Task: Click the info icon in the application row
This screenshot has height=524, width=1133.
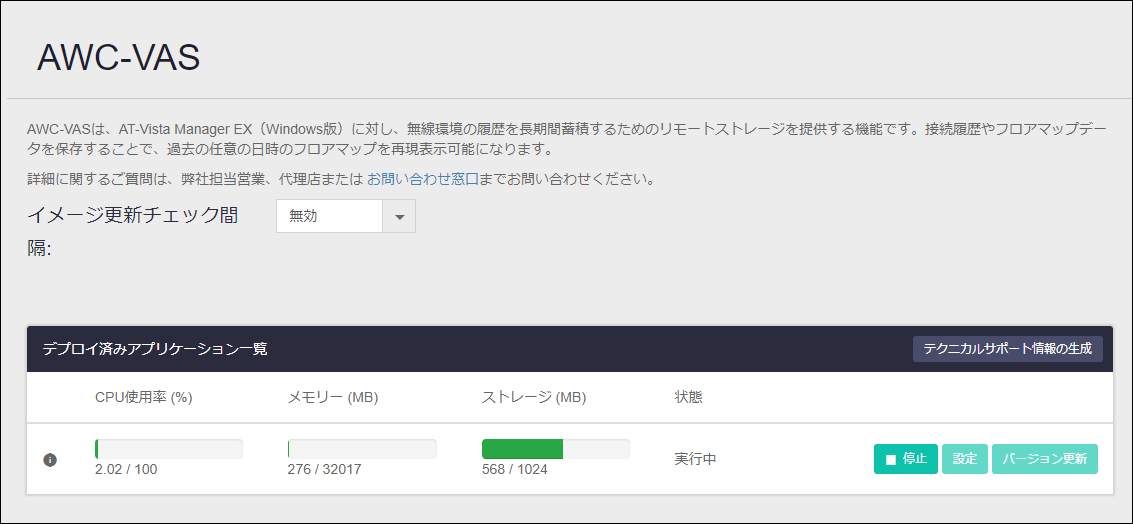Action: pos(50,459)
